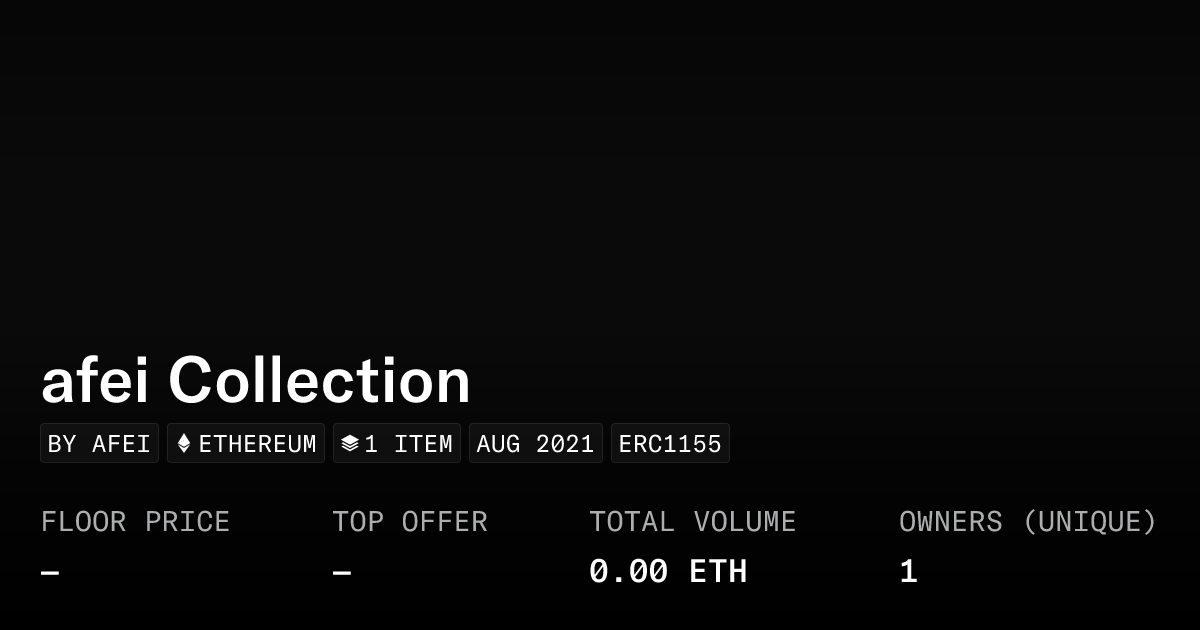The height and width of the screenshot is (630, 1200).
Task: Click the ETH unit after 0.00
Action: tap(718, 571)
